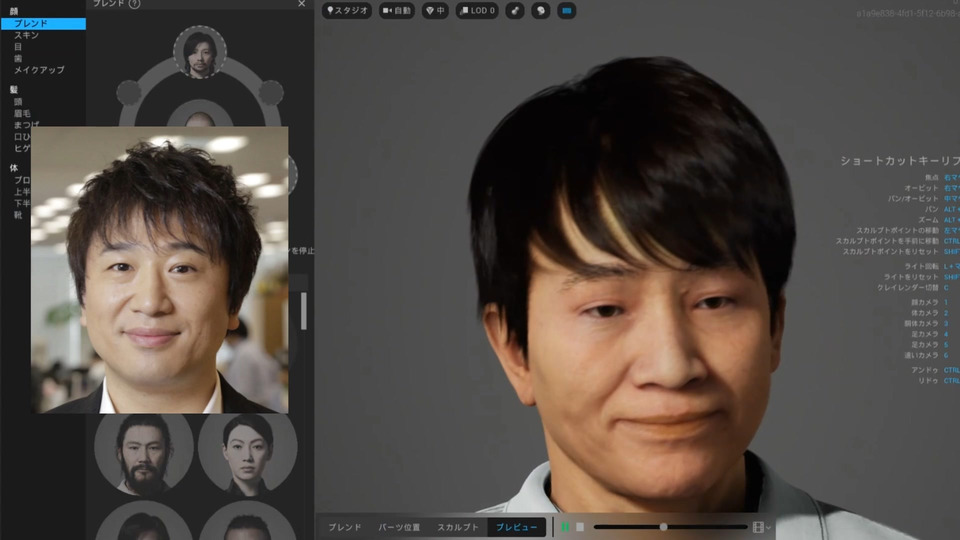The width and height of the screenshot is (960, 540).
Task: Select 眉毛 under the hair category
Action: click(22, 113)
